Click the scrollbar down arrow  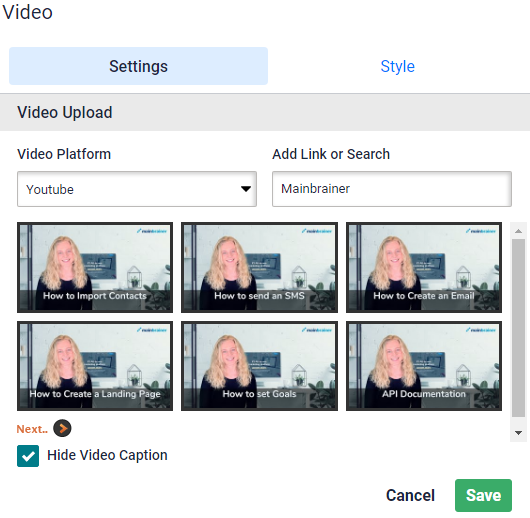point(518,432)
